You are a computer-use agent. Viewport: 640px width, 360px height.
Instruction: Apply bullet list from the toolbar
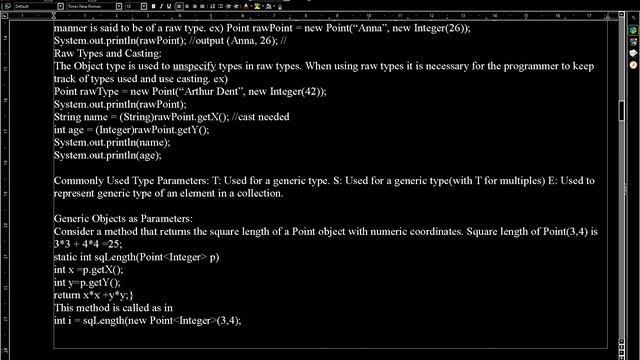pyautogui.click(x=220, y=6)
